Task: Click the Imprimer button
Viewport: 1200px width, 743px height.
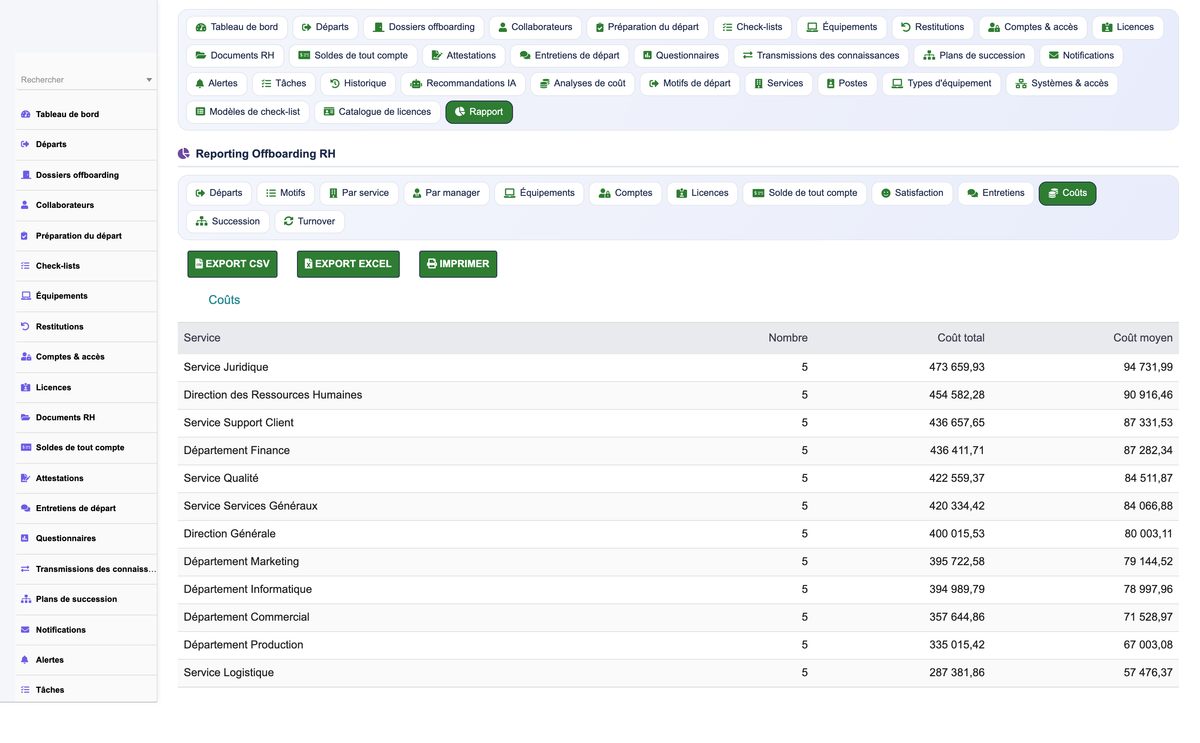Action: tap(458, 264)
